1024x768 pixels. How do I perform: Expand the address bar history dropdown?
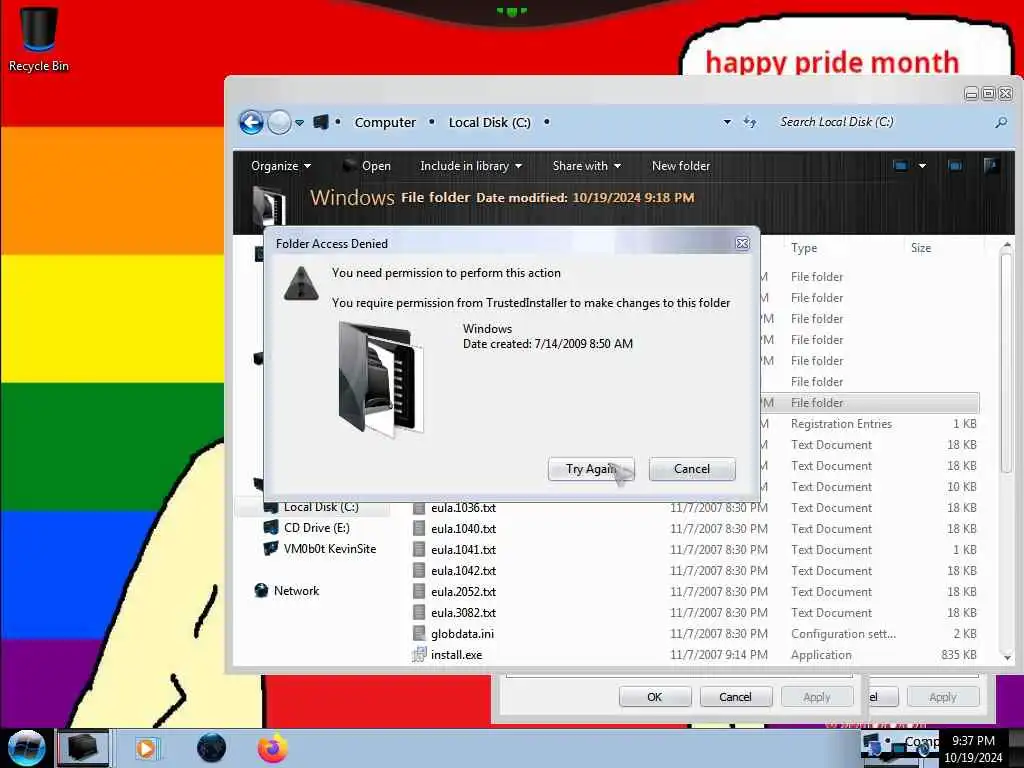point(727,122)
